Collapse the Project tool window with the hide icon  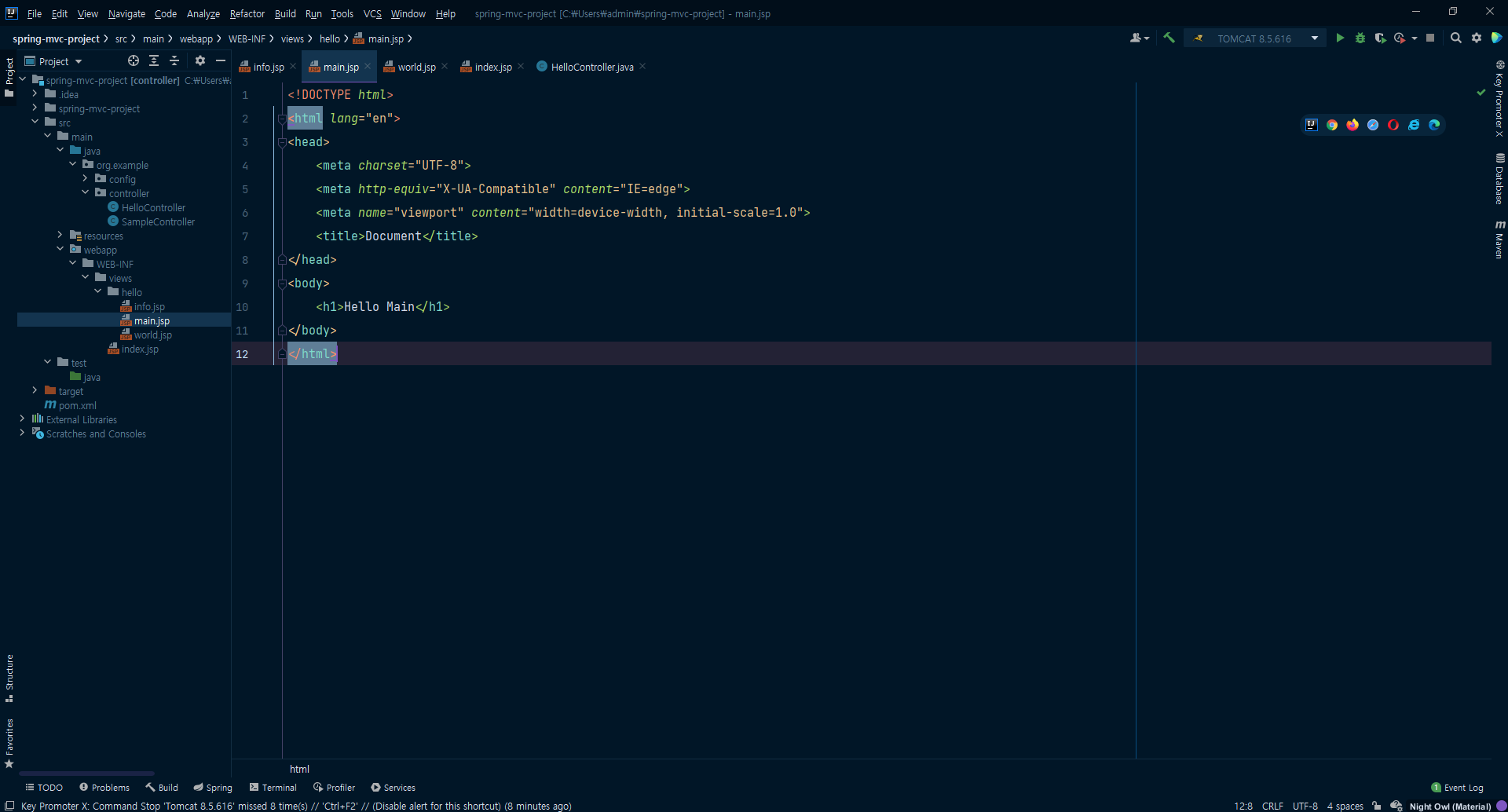[x=221, y=60]
